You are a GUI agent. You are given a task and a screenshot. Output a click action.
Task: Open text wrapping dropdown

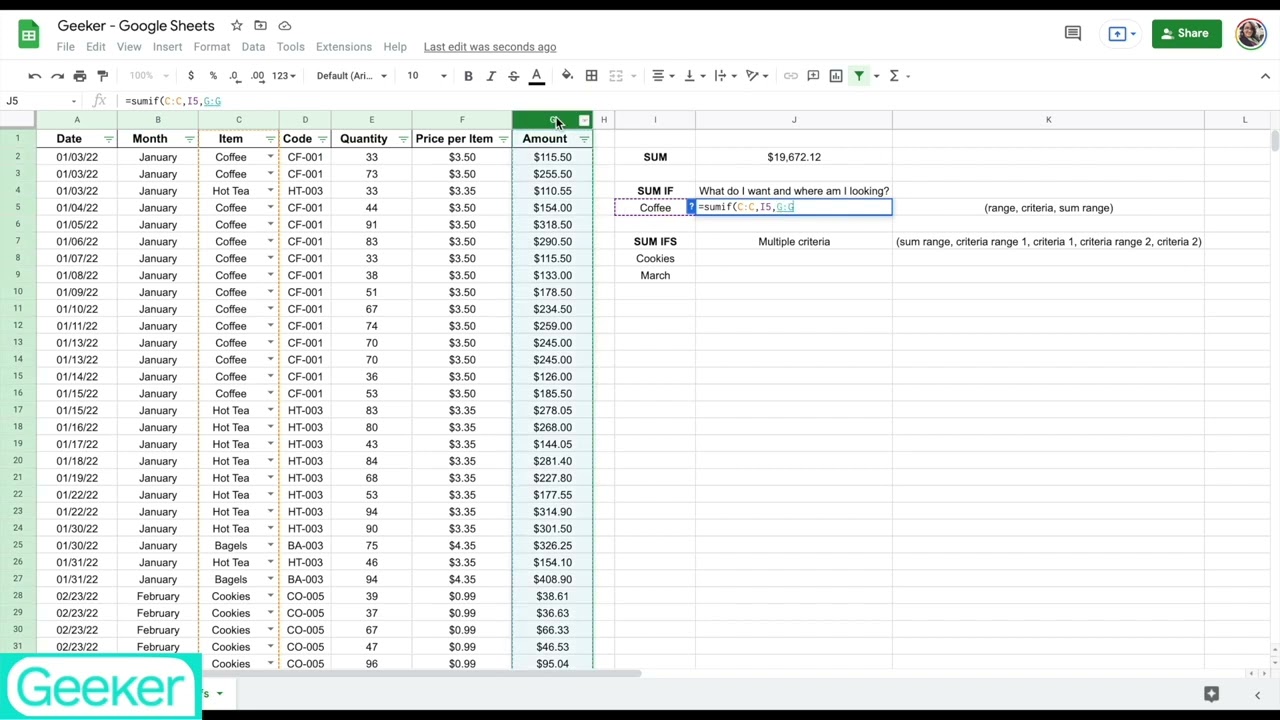725,76
